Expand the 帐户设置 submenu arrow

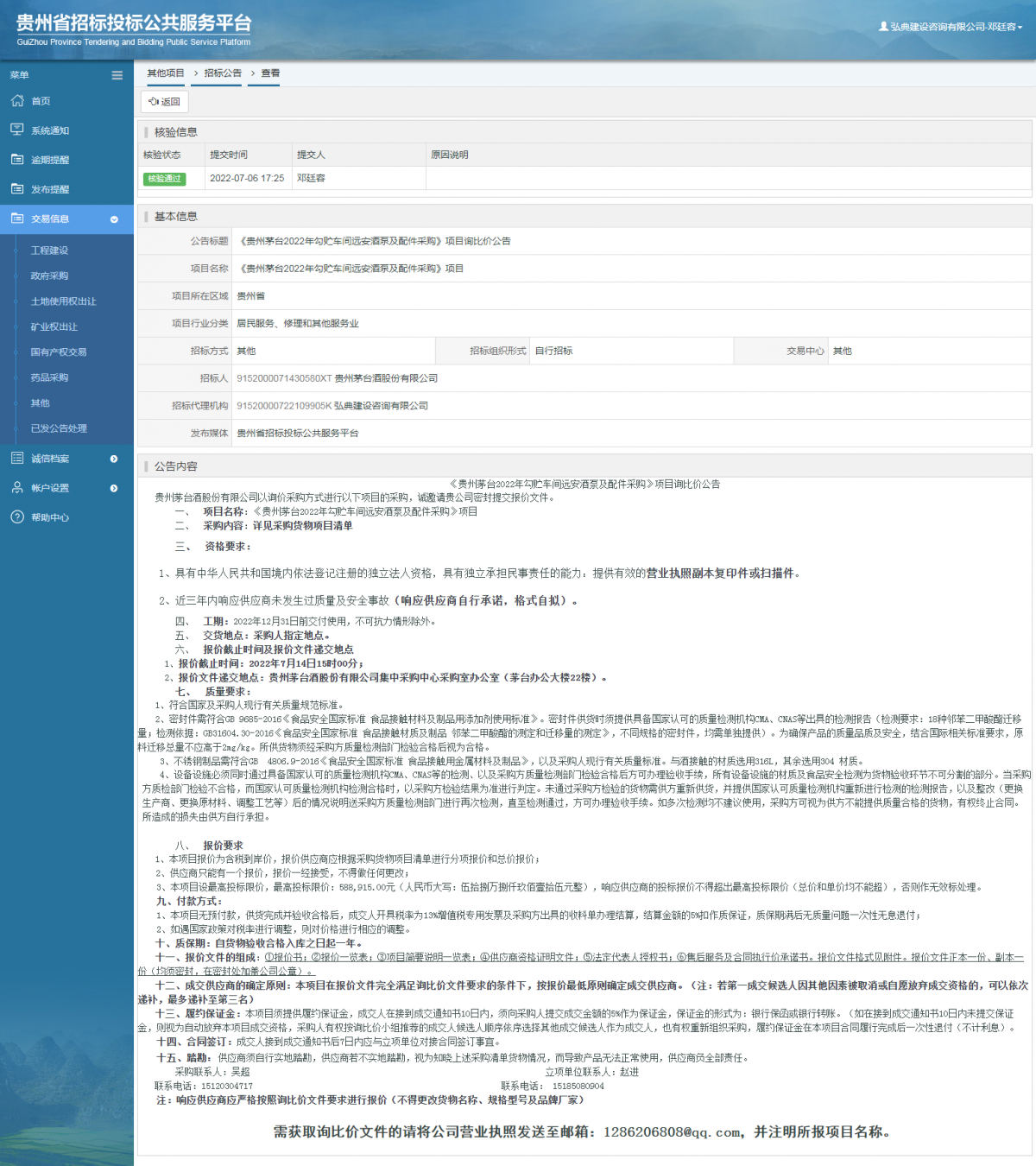(x=114, y=488)
